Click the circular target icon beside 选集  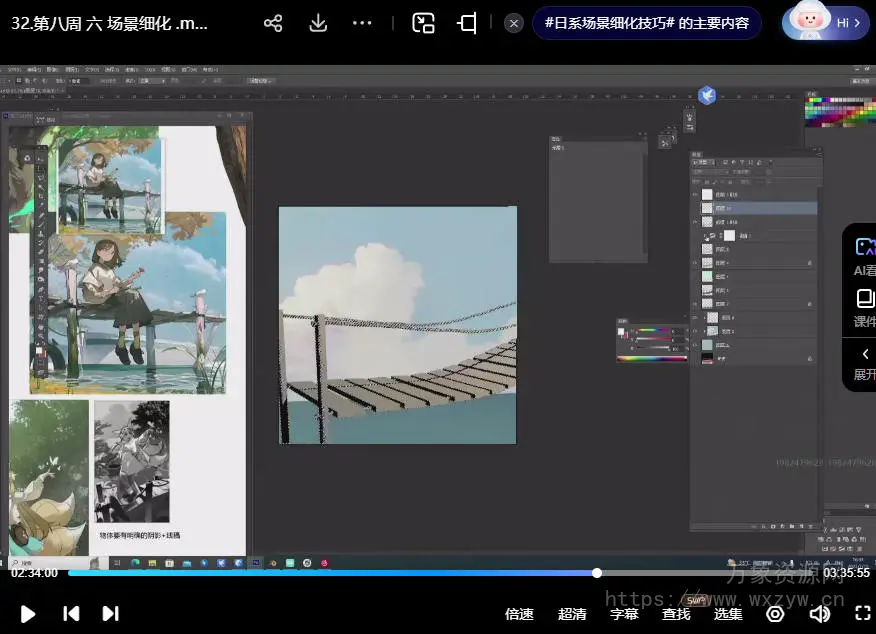click(775, 613)
